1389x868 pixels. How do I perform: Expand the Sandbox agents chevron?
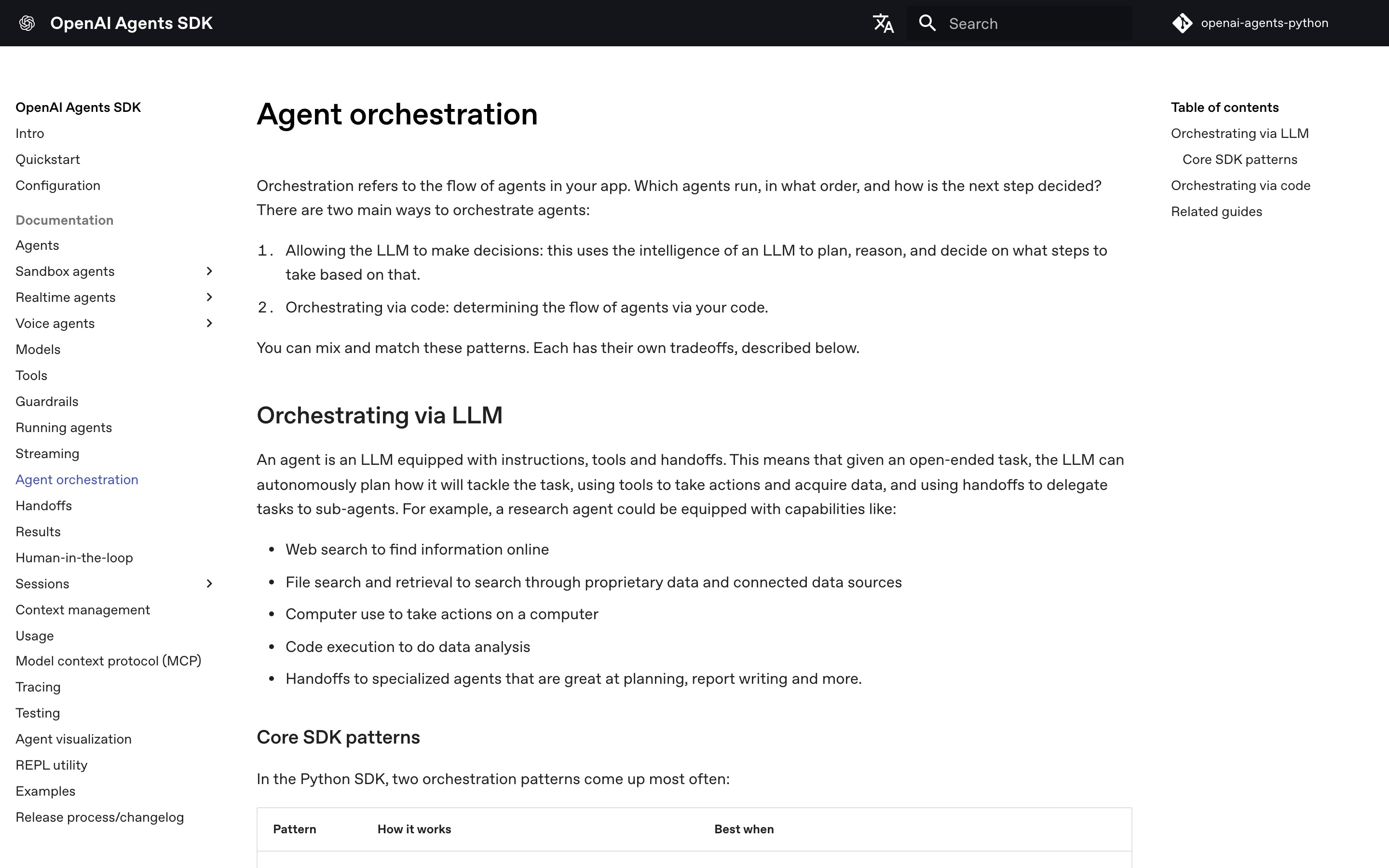(209, 271)
